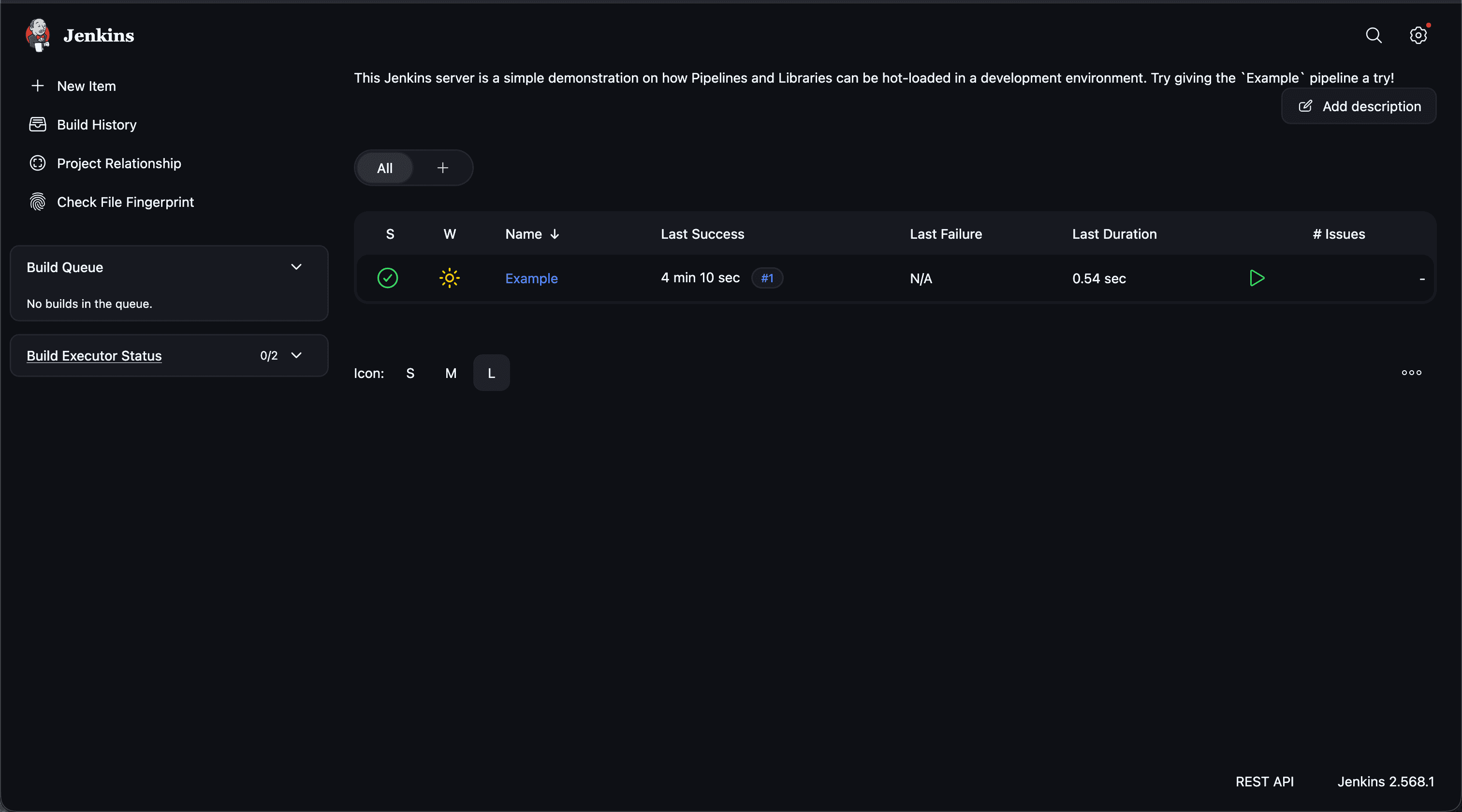
Task: Add a new view with plus tab
Action: (x=443, y=168)
